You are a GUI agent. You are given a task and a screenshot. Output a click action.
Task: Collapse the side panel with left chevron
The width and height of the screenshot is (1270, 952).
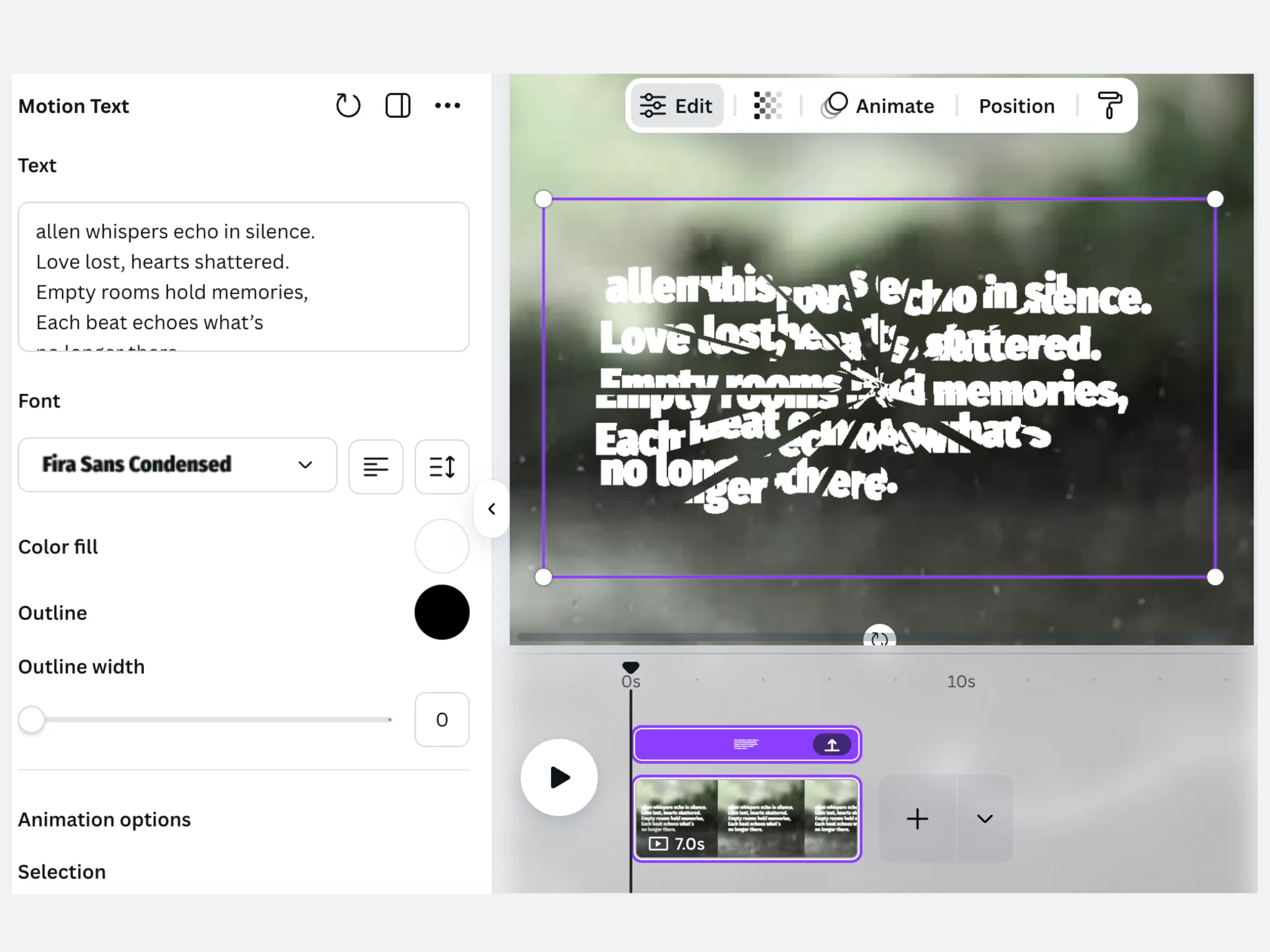(492, 509)
